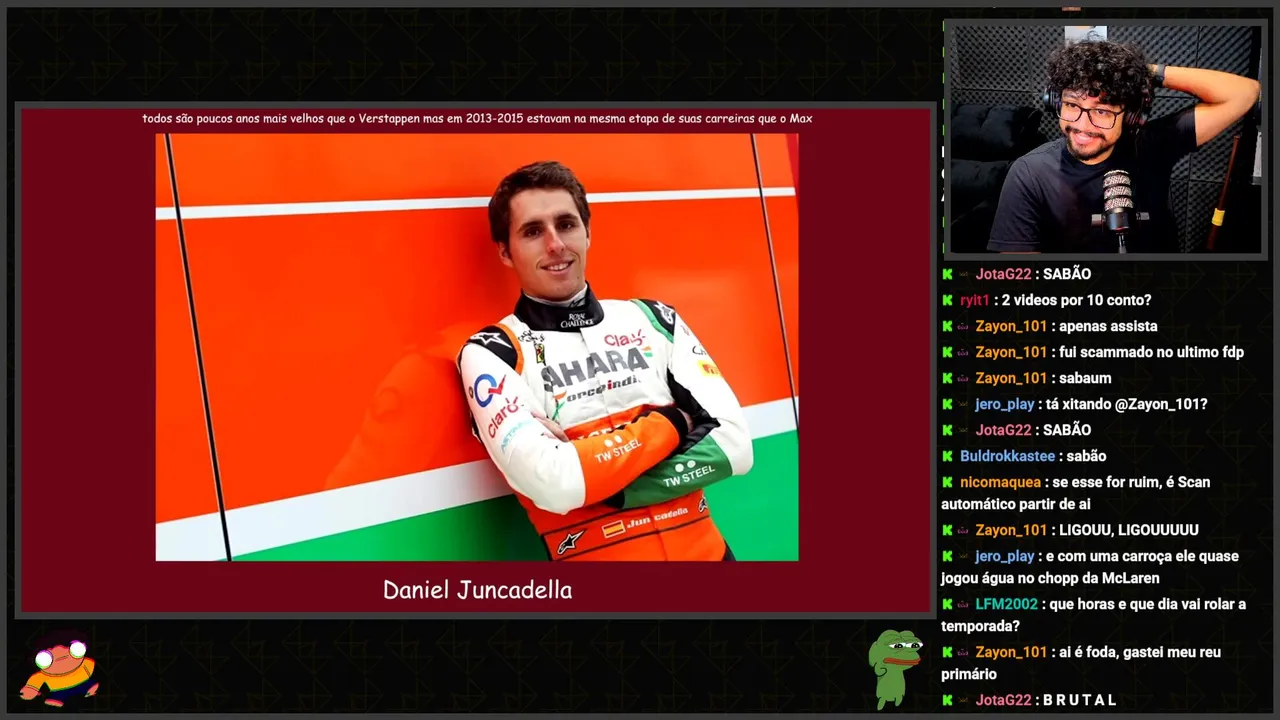Open nicomaquea's chat username
The image size is (1280, 720).
click(1000, 482)
